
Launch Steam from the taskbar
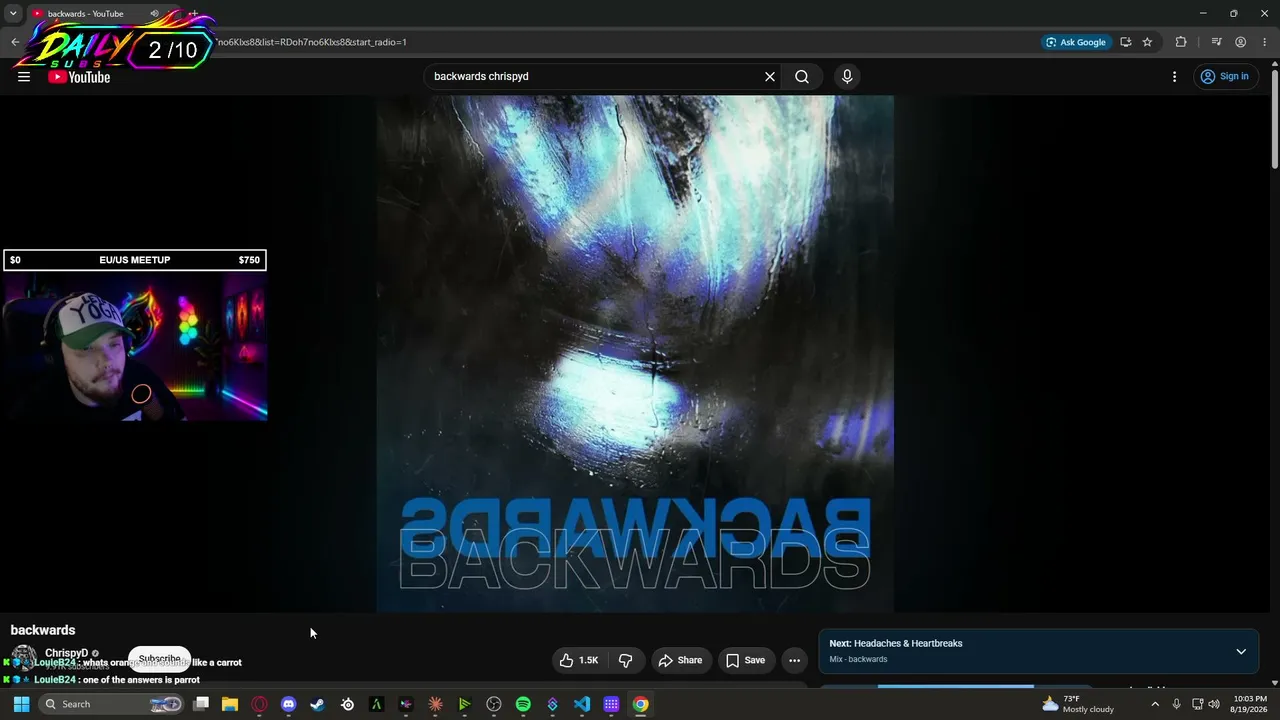pos(318,704)
